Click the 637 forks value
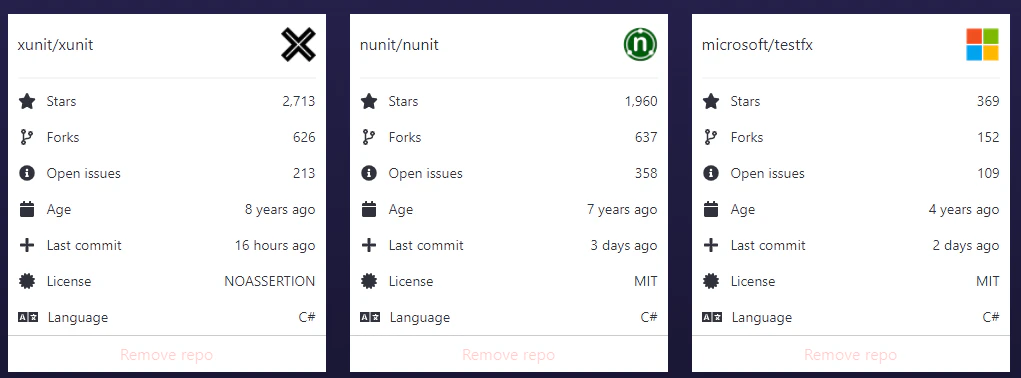The height and width of the screenshot is (378, 1021). (x=646, y=137)
